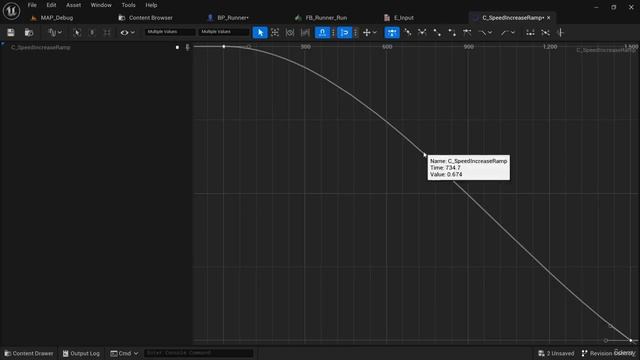Open the Output Log
Image resolution: width=640 pixels, height=360 pixels.
coord(81,353)
